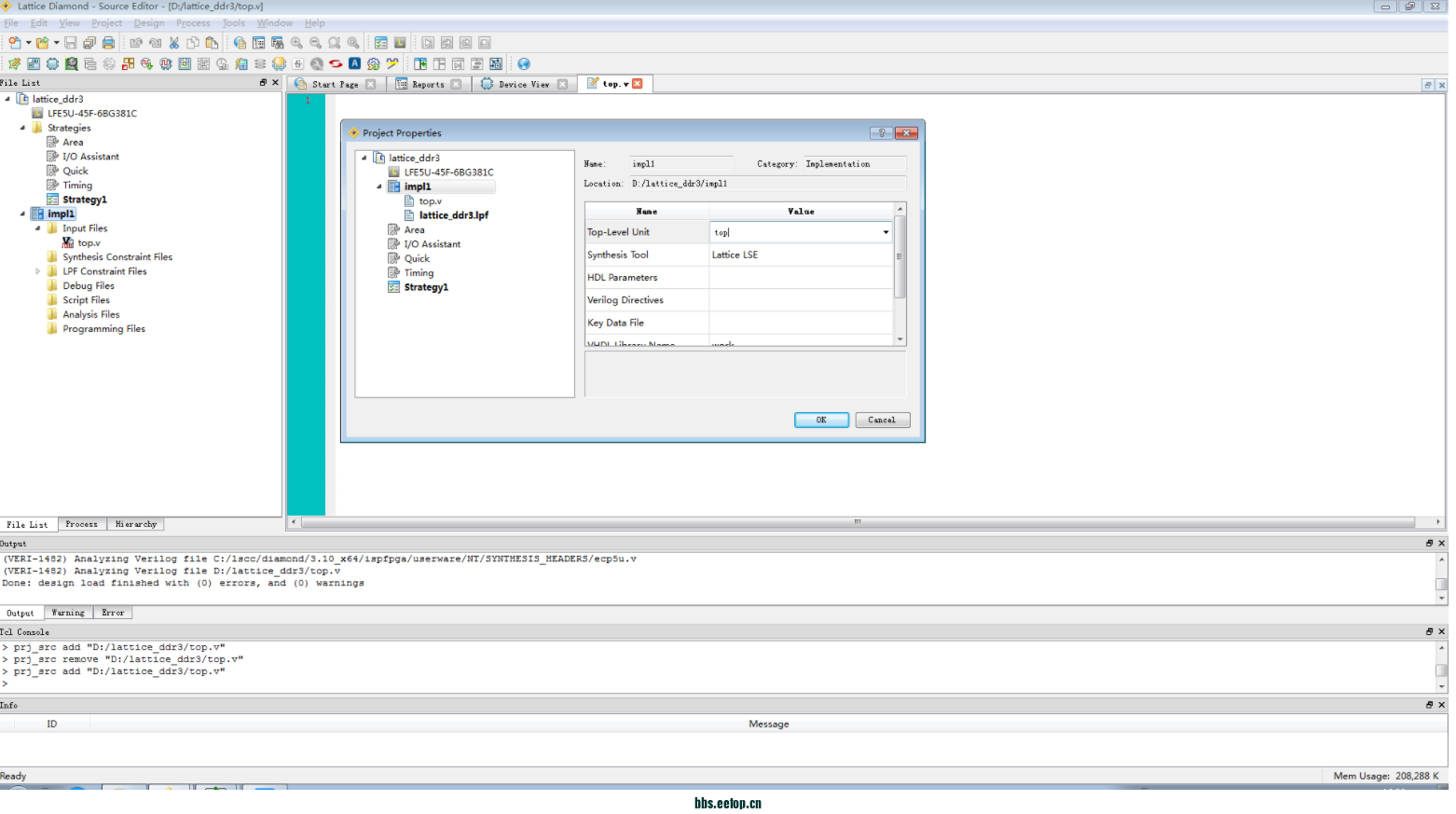This screenshot has width=1456, height=814.
Task: Float the Output panel
Action: 1429,544
